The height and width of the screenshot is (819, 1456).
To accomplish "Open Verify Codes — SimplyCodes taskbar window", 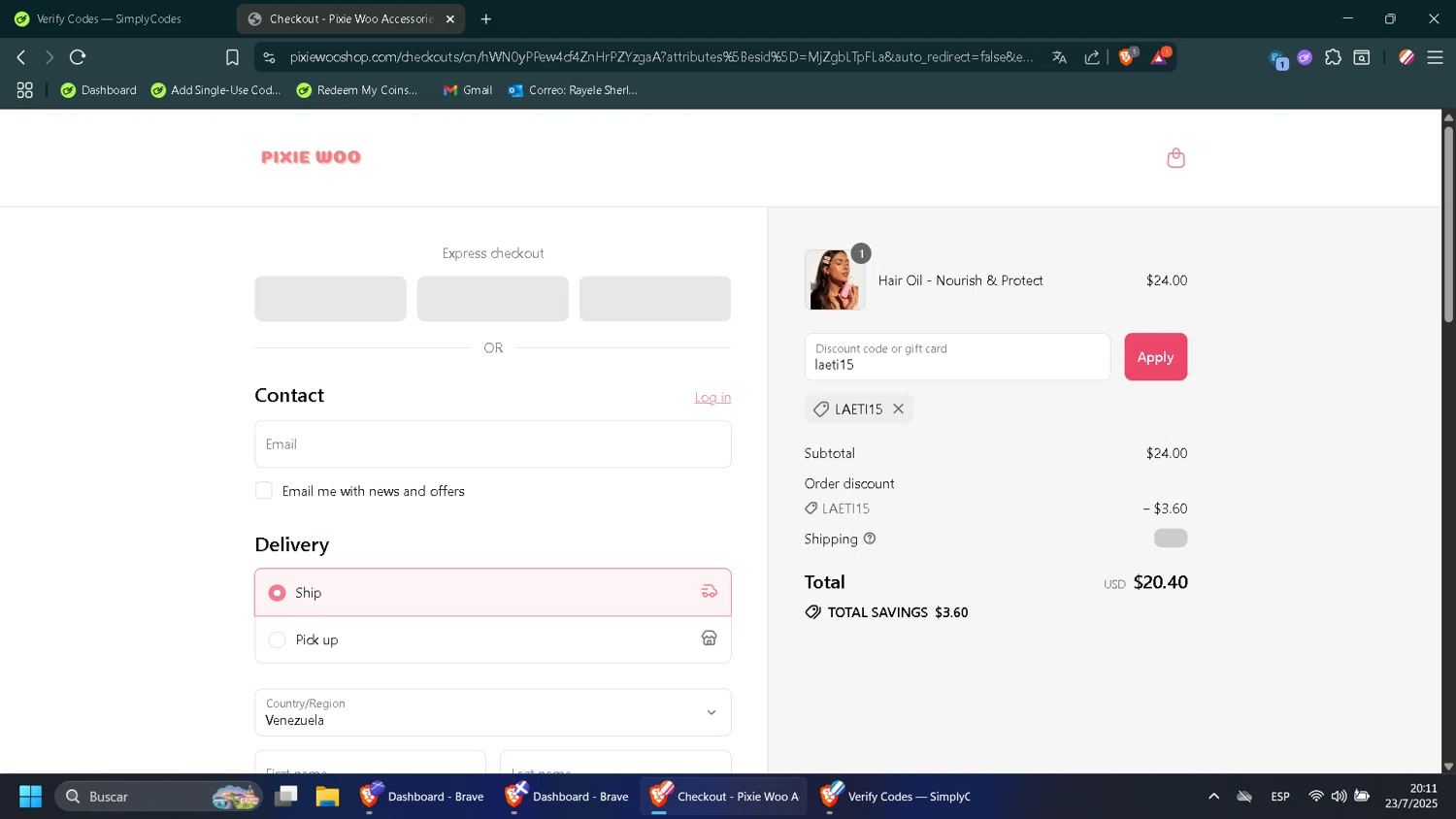I will (x=895, y=797).
